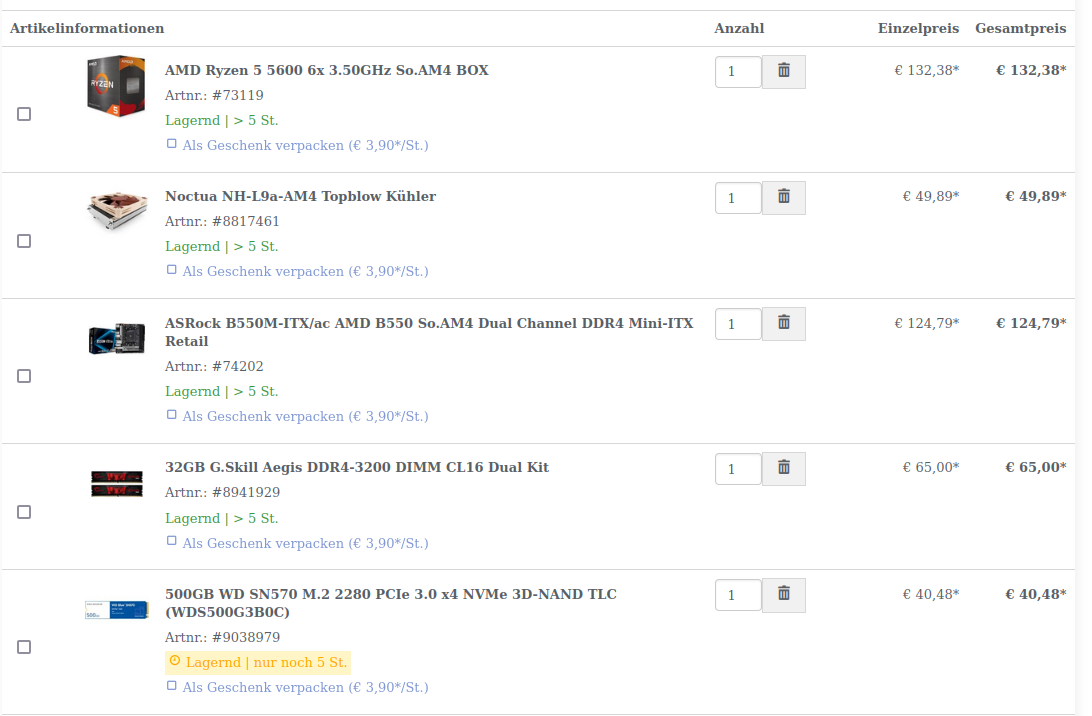Click the clock icon beside 'nur noch 5 St.'
Viewport: 1092px width, 716px height.
175,661
